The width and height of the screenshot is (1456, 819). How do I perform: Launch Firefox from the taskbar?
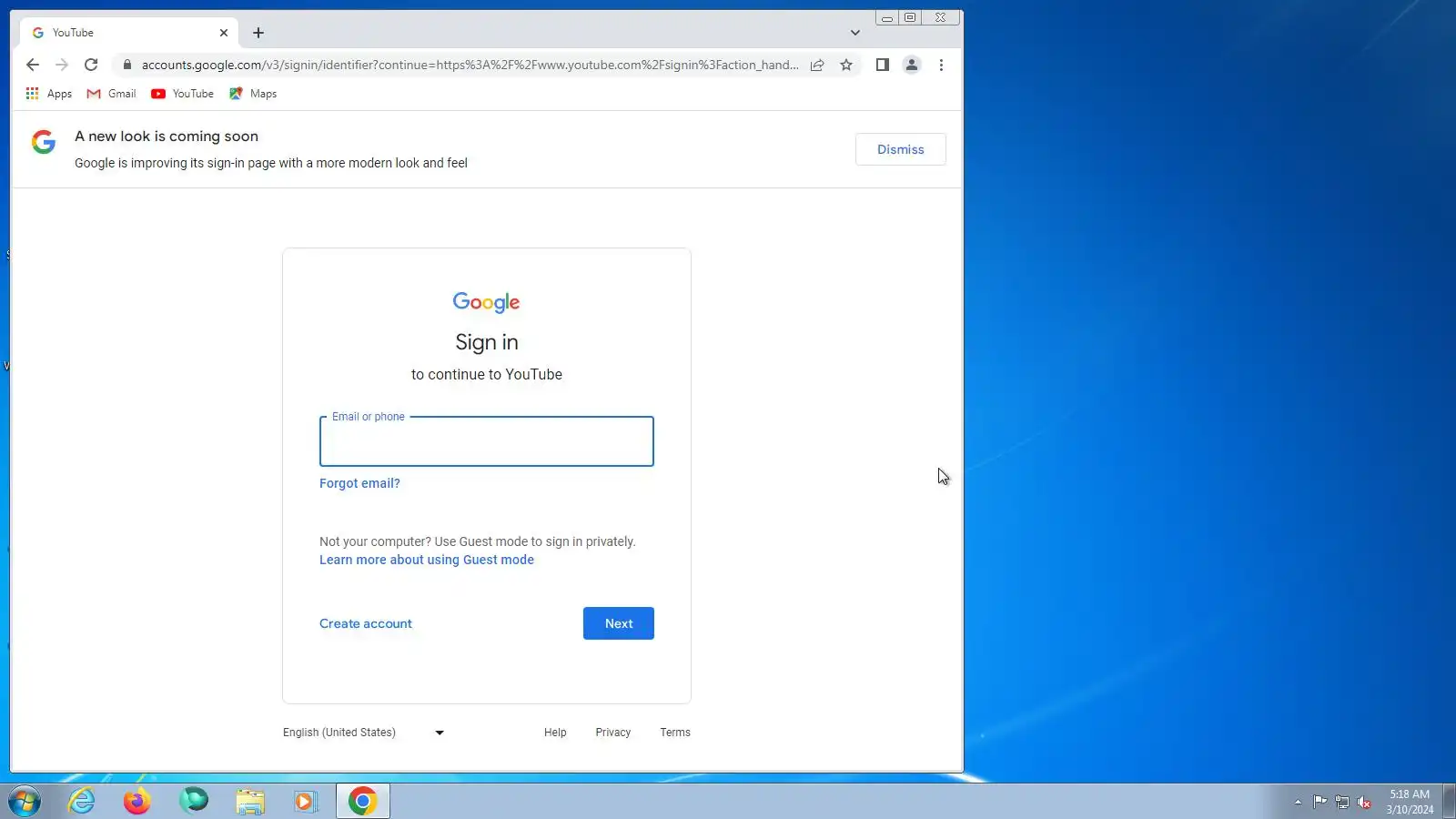(x=137, y=802)
